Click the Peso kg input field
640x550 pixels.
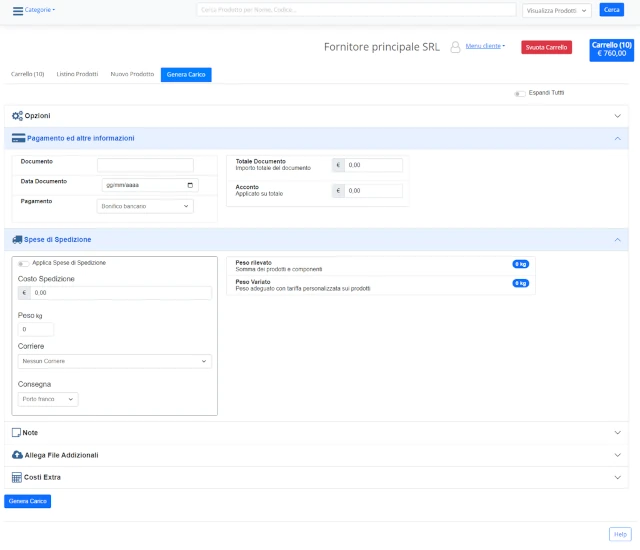click(x=36, y=329)
